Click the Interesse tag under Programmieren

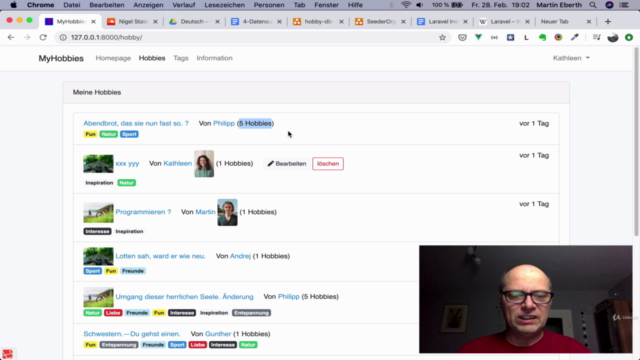(97, 231)
